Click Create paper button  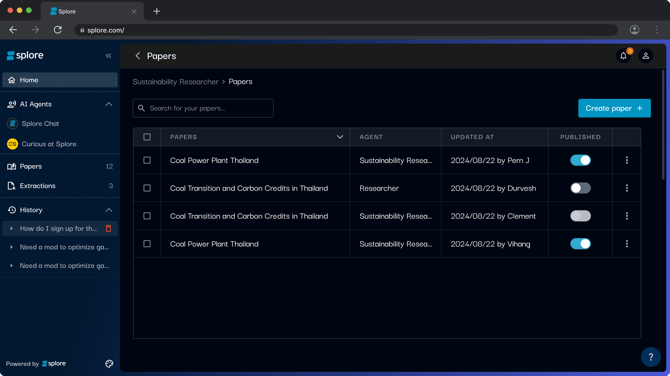pyautogui.click(x=614, y=108)
